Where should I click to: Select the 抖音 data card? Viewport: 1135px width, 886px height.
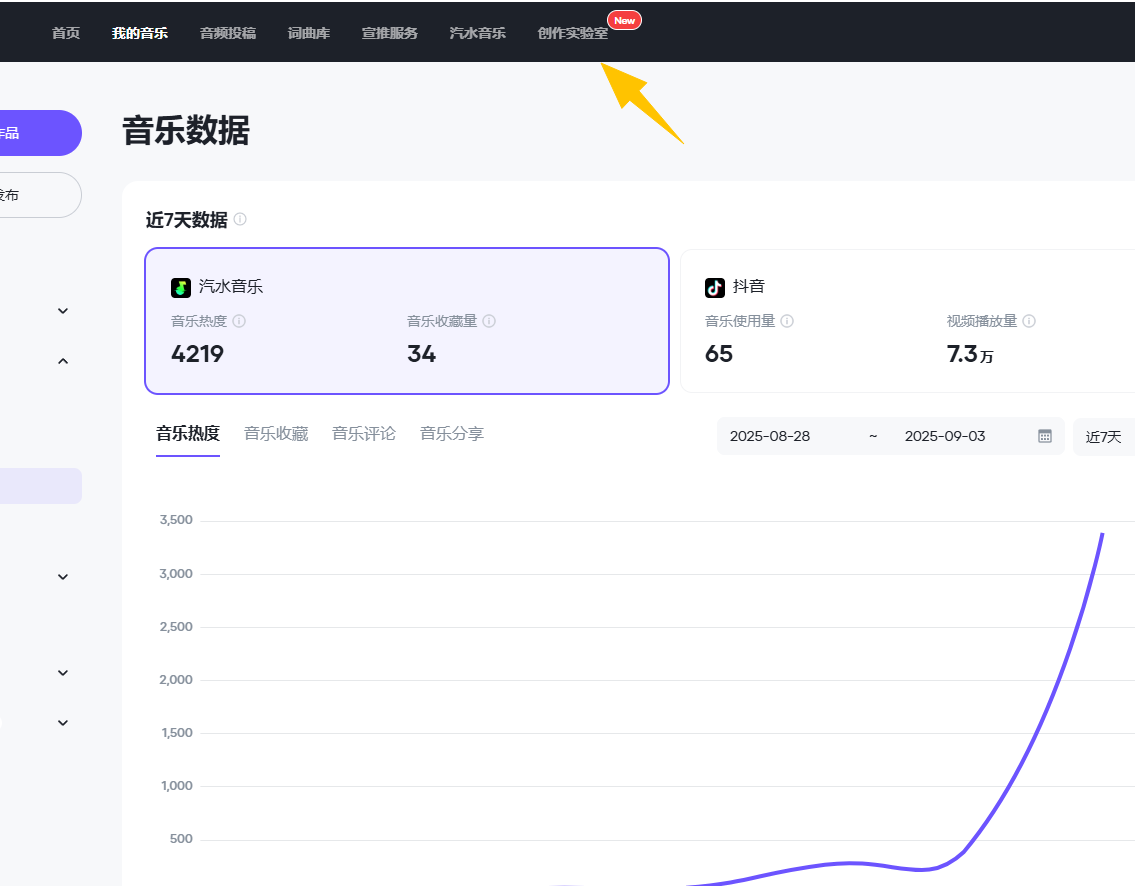[905, 321]
